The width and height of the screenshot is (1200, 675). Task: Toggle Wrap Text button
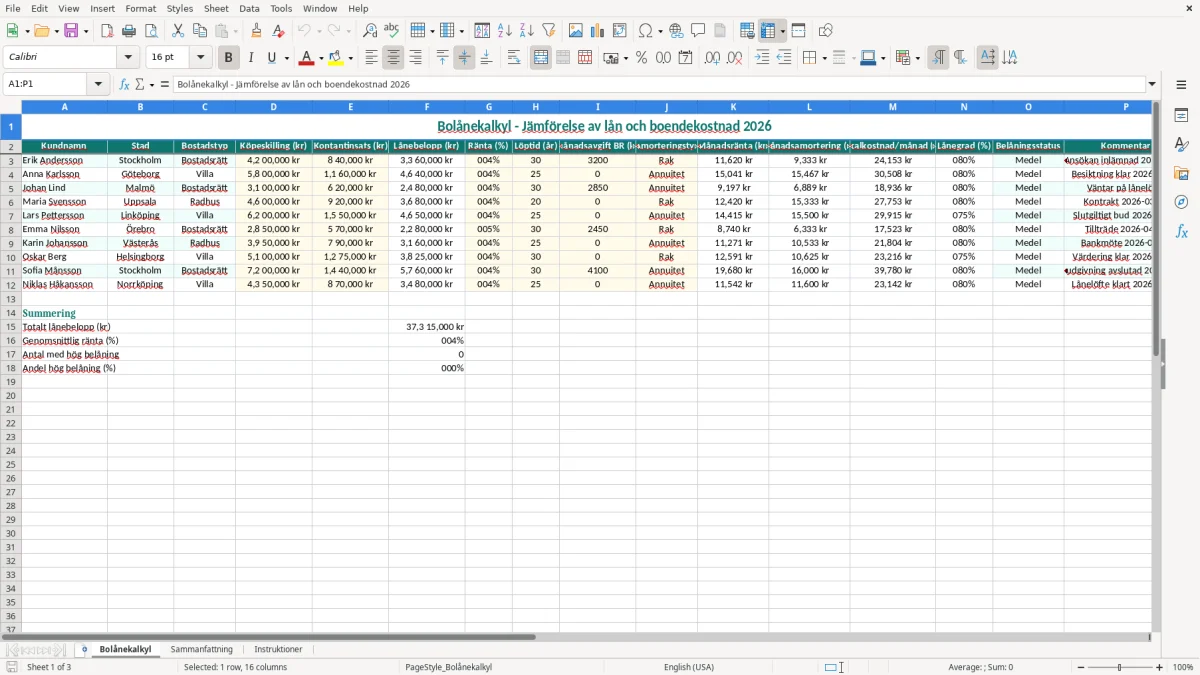pyautogui.click(x=514, y=58)
